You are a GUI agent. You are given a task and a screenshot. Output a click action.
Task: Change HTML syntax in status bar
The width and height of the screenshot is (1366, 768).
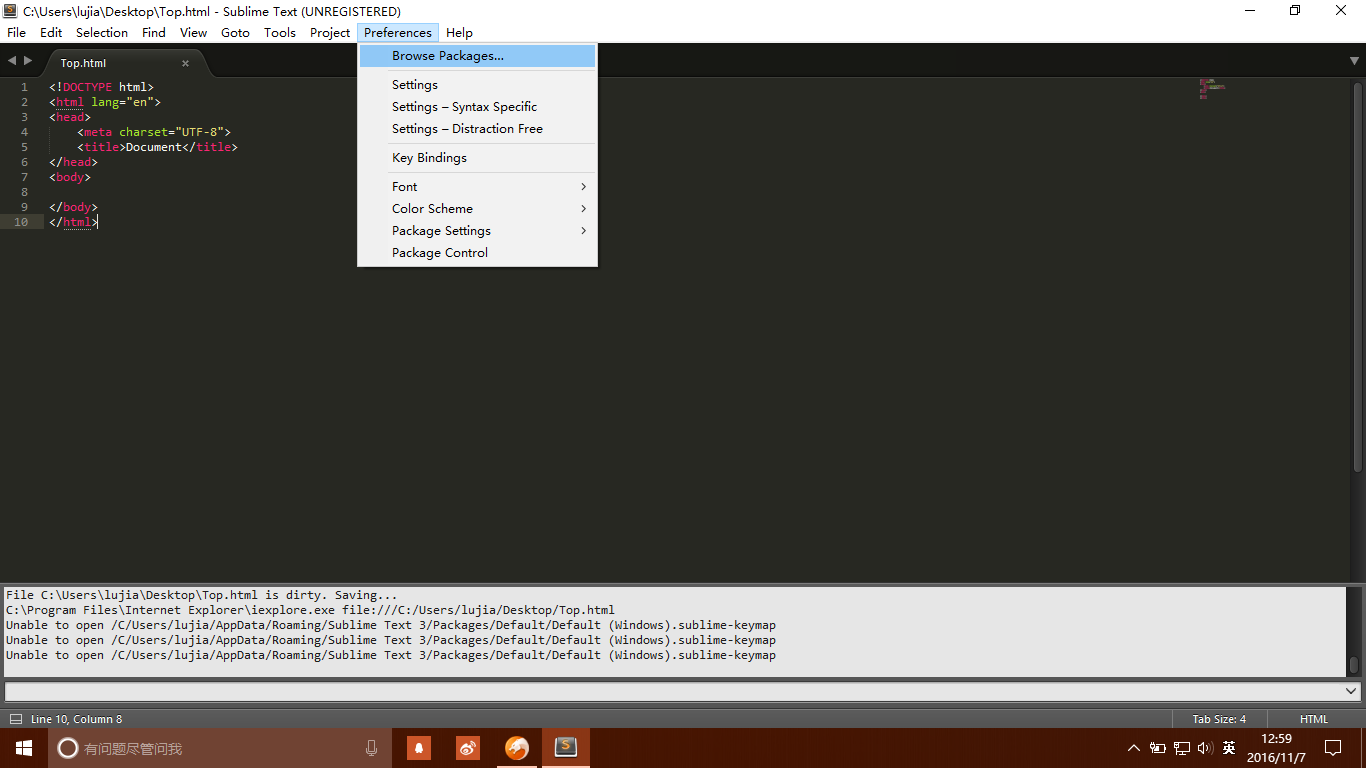click(1314, 719)
